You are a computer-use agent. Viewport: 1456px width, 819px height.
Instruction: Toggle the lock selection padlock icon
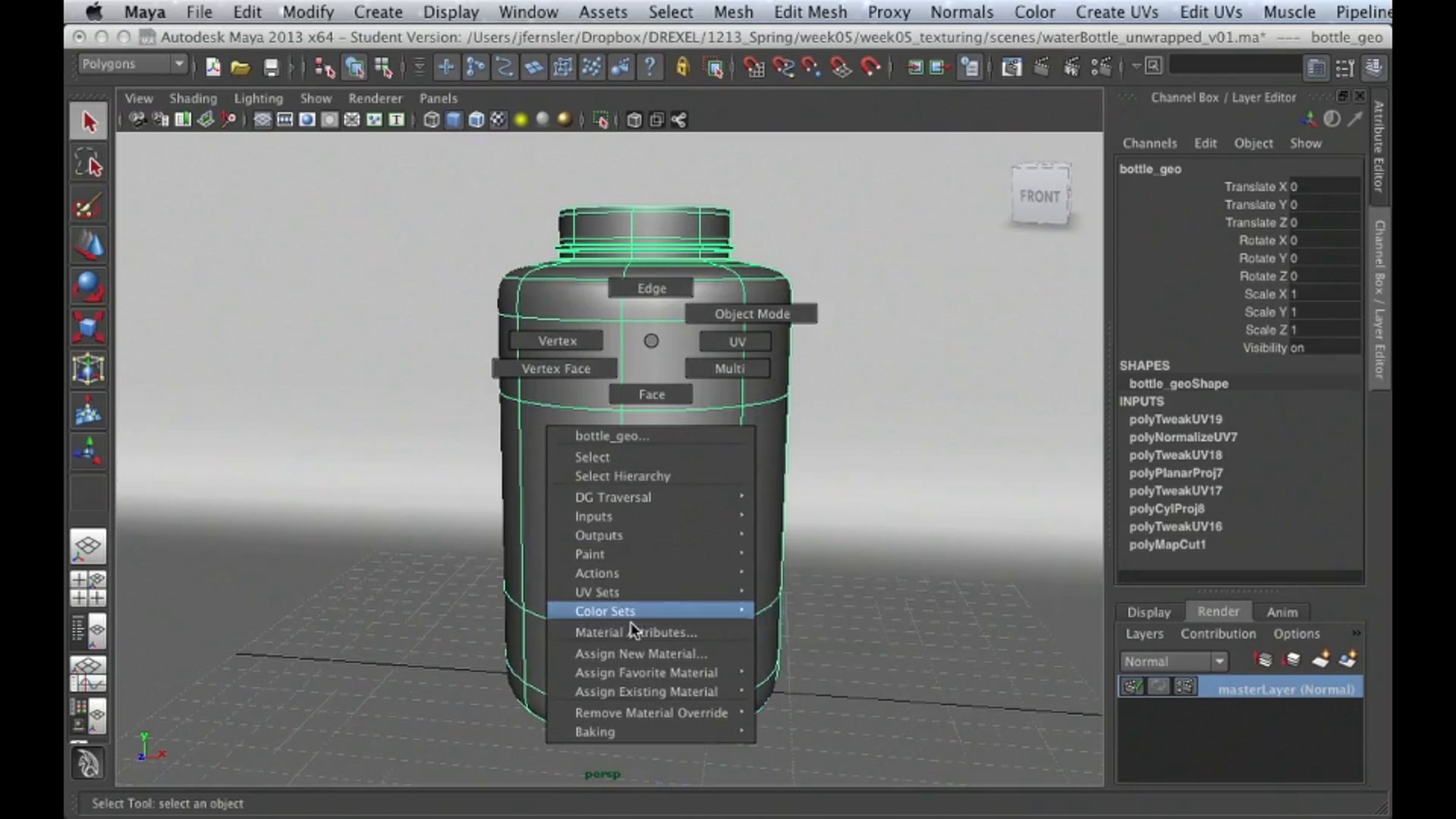tap(682, 67)
